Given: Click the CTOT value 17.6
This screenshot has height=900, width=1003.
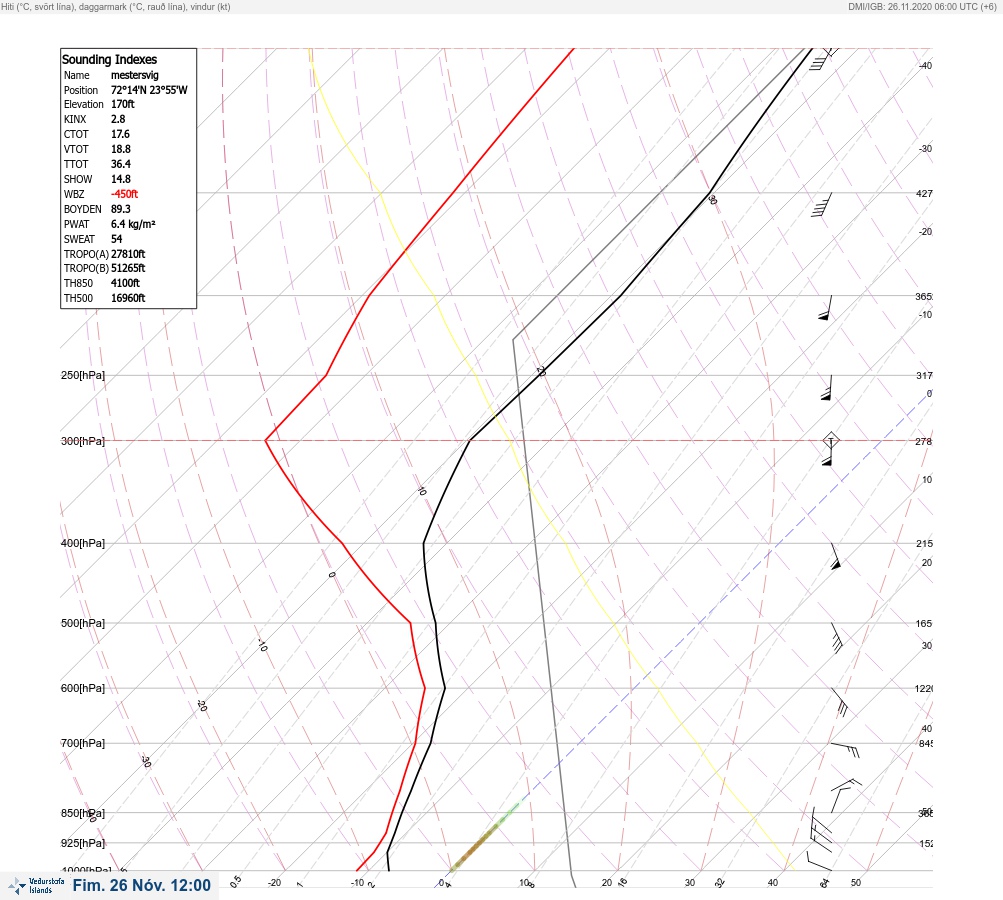Looking at the screenshot, I should click(120, 134).
